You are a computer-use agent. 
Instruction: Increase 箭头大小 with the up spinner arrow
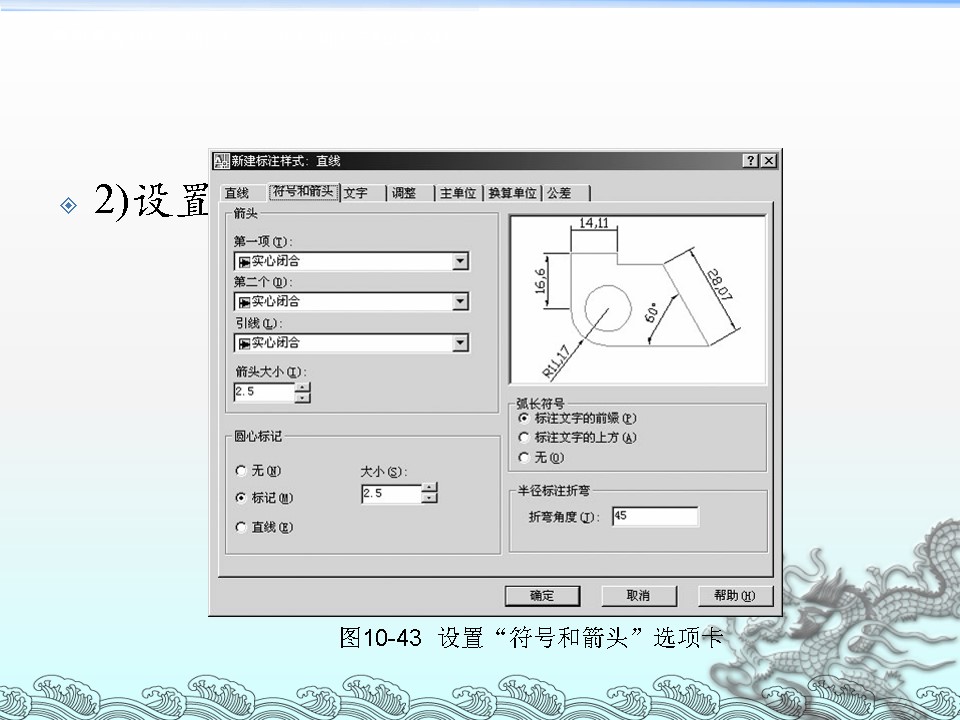coord(303,388)
